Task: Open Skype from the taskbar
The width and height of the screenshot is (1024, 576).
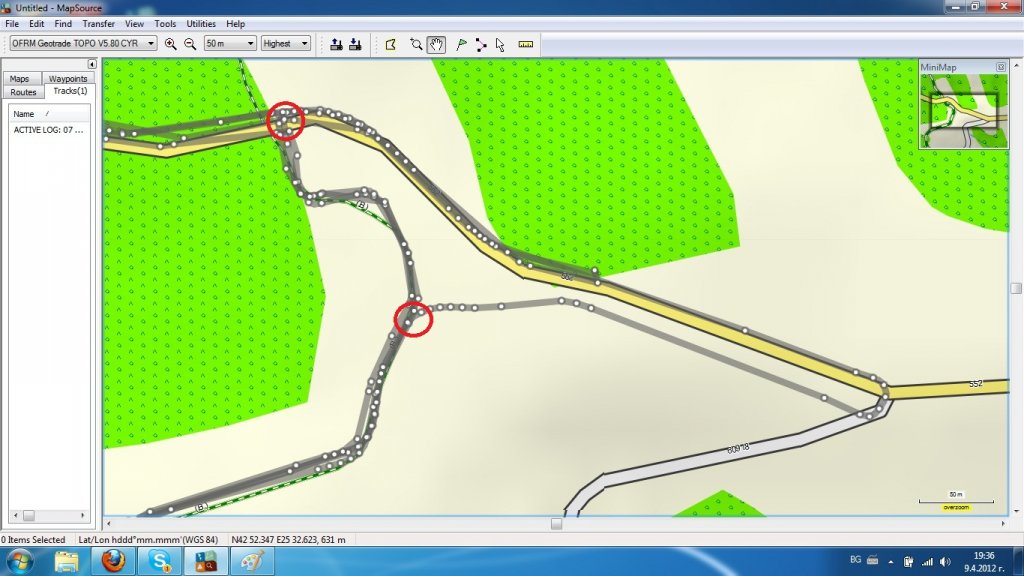Action: click(x=159, y=562)
